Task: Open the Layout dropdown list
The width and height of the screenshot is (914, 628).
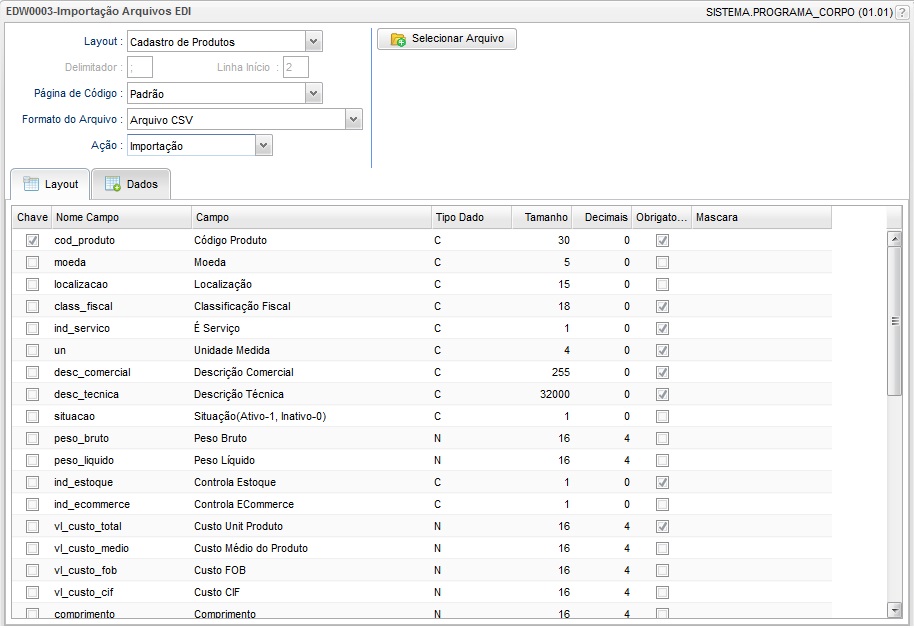Action: click(x=314, y=42)
